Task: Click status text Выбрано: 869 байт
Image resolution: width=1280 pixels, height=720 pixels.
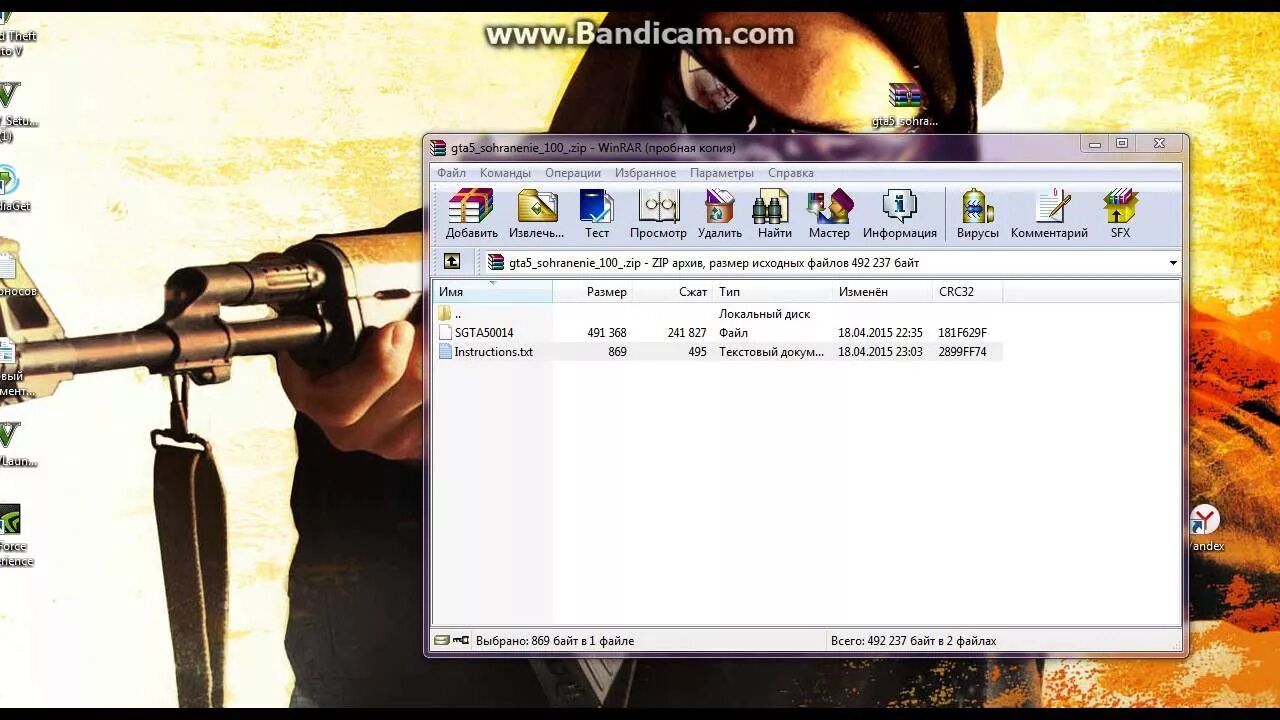Action: [555, 641]
